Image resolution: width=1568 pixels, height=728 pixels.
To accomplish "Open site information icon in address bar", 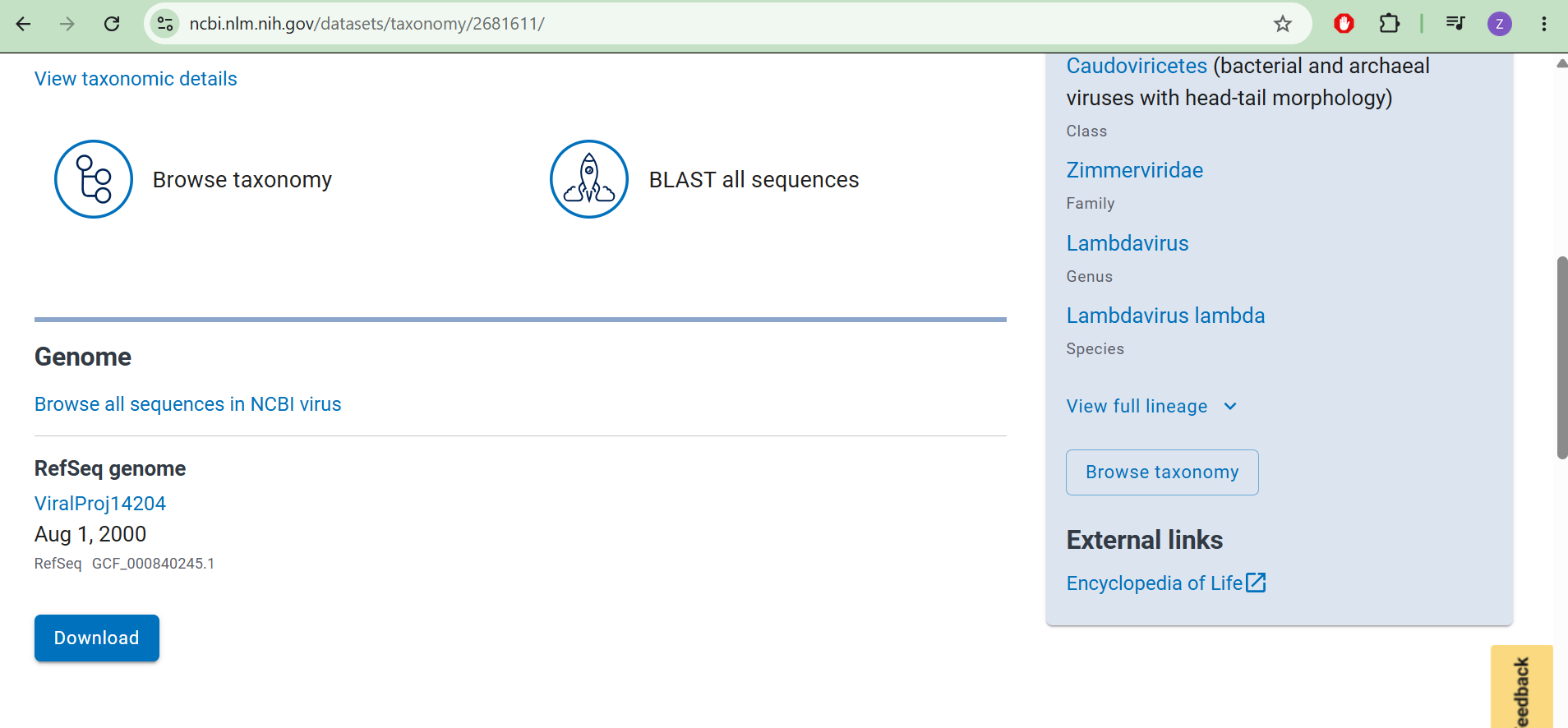I will 165,24.
